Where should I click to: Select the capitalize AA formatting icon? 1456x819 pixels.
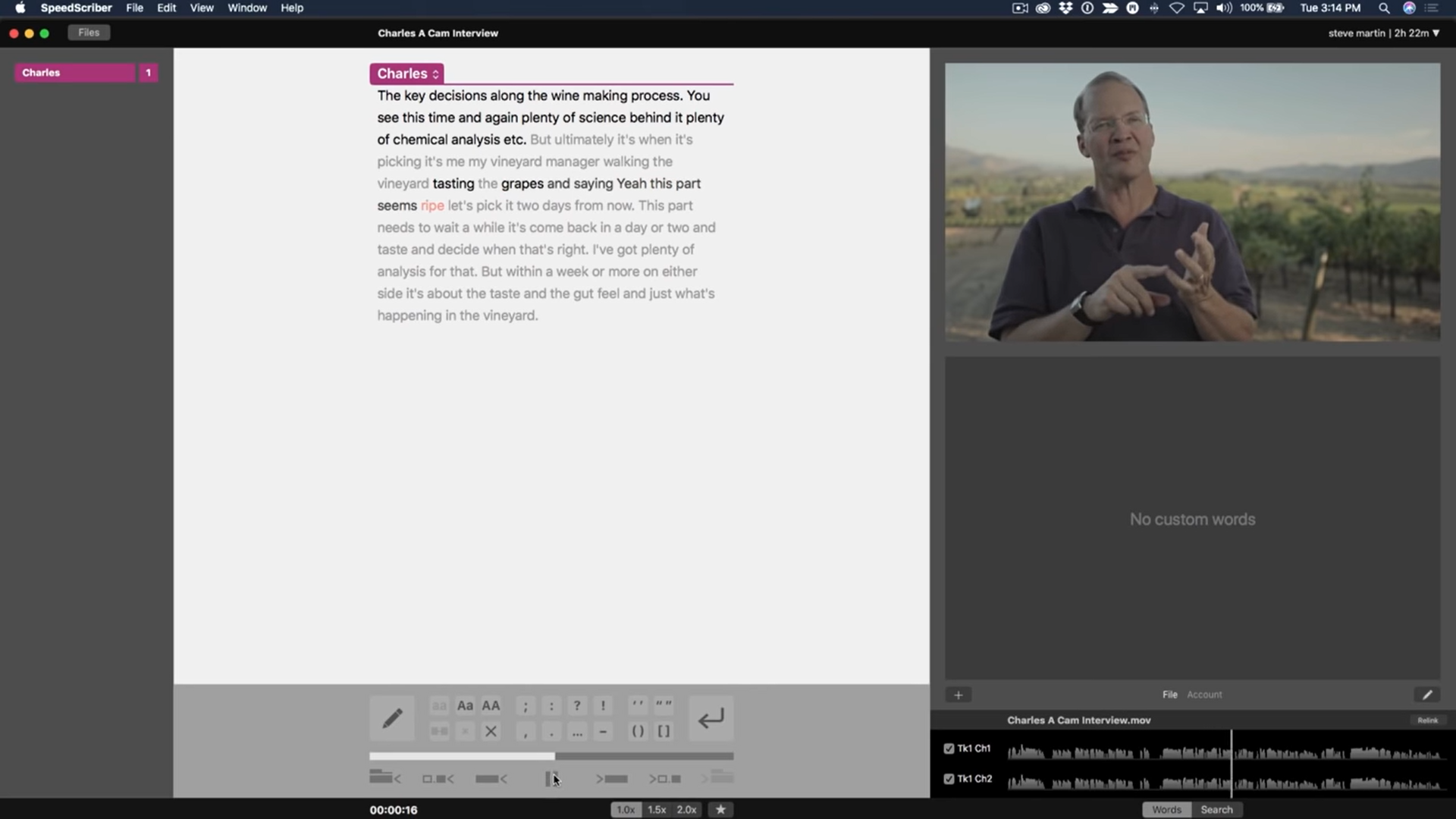(491, 704)
